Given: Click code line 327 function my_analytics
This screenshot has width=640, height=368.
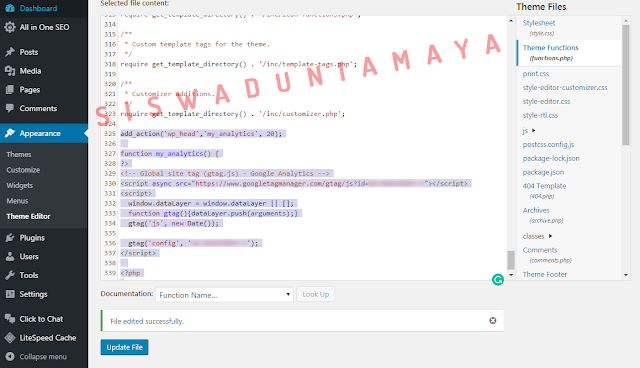Looking at the screenshot, I should pyautogui.click(x=169, y=154).
